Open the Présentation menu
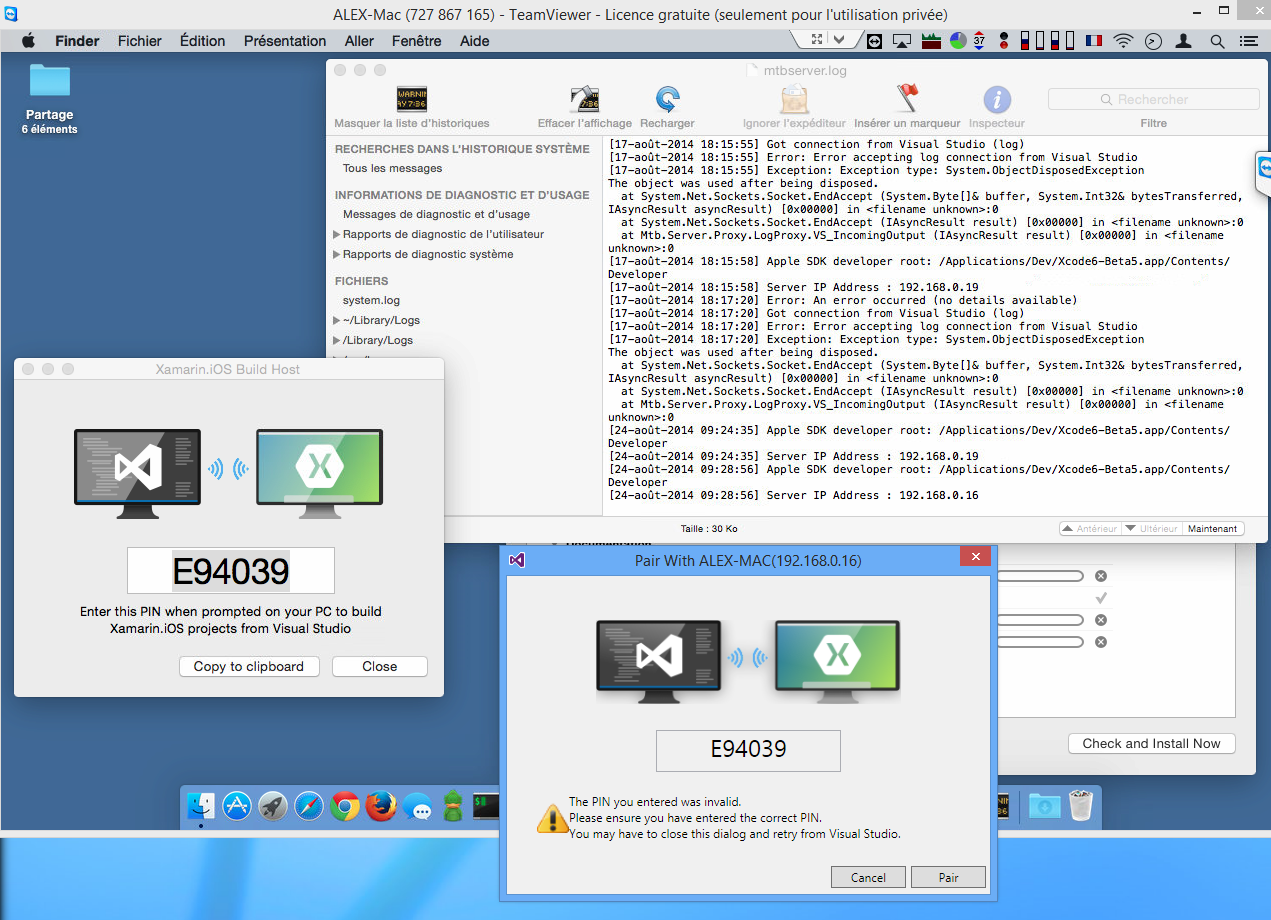The height and width of the screenshot is (920, 1271). pyautogui.click(x=285, y=41)
